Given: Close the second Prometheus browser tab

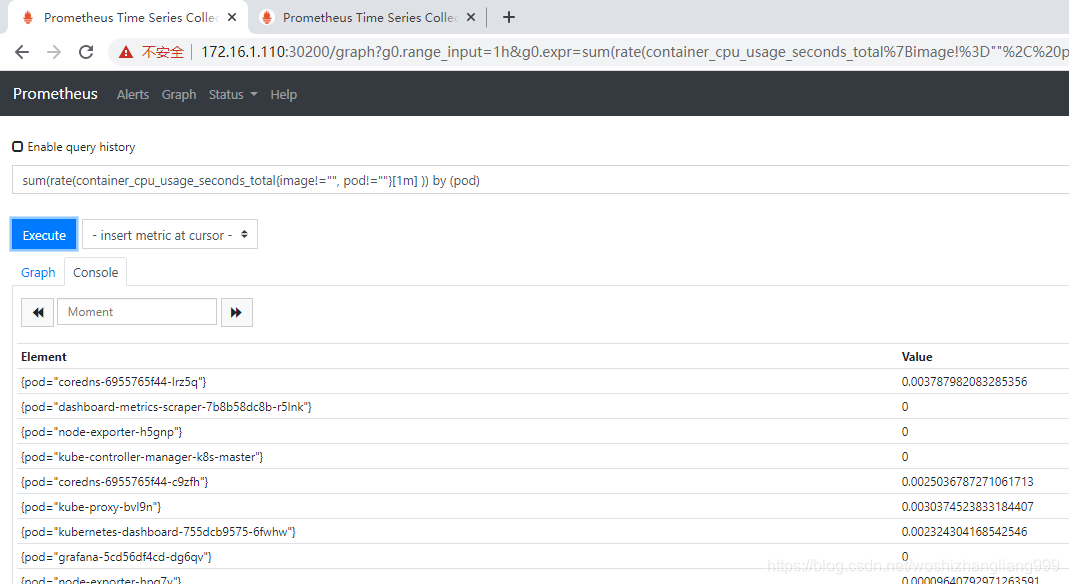Looking at the screenshot, I should click(x=470, y=17).
